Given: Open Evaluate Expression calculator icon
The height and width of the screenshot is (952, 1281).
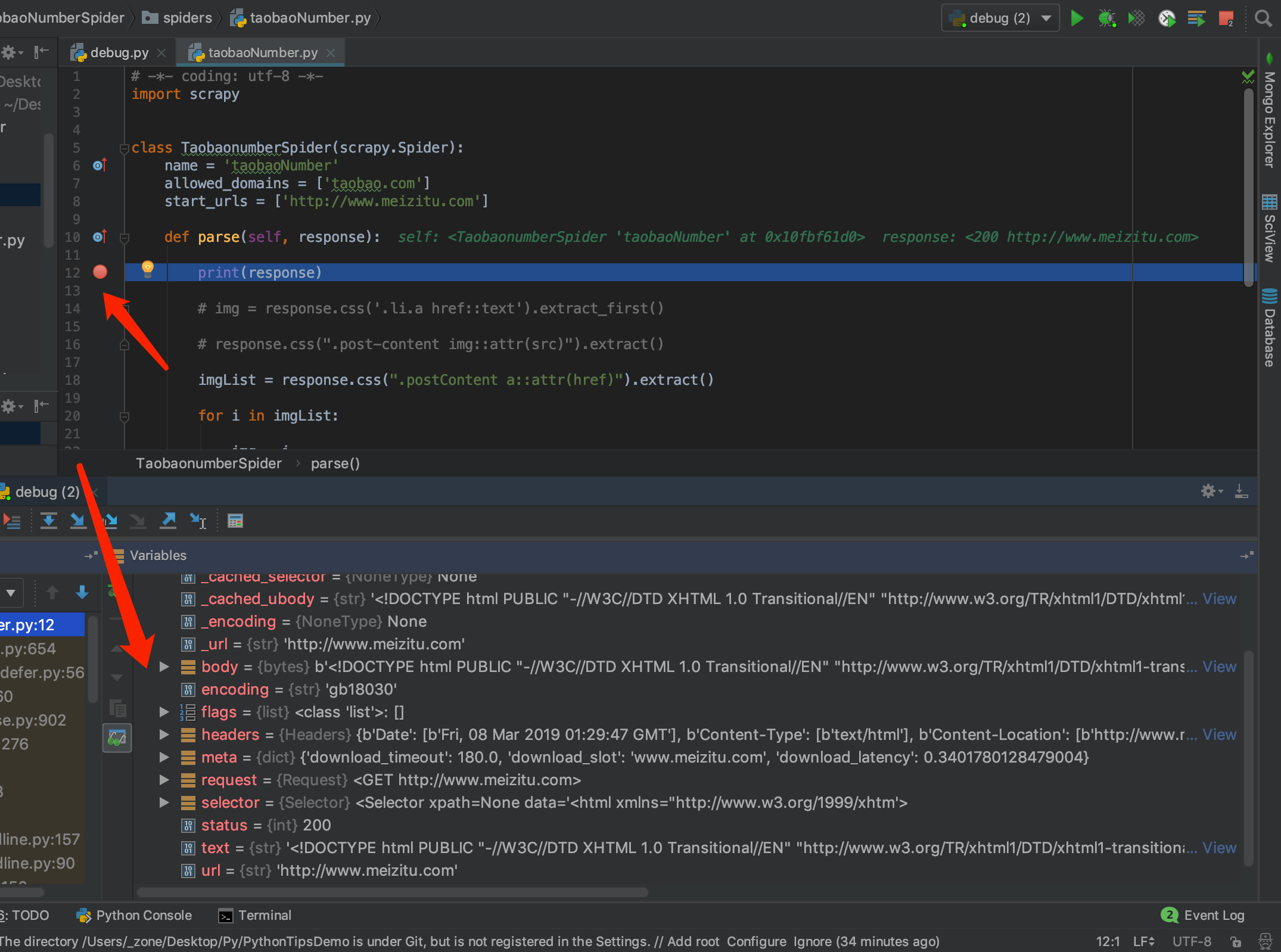Looking at the screenshot, I should click(235, 521).
